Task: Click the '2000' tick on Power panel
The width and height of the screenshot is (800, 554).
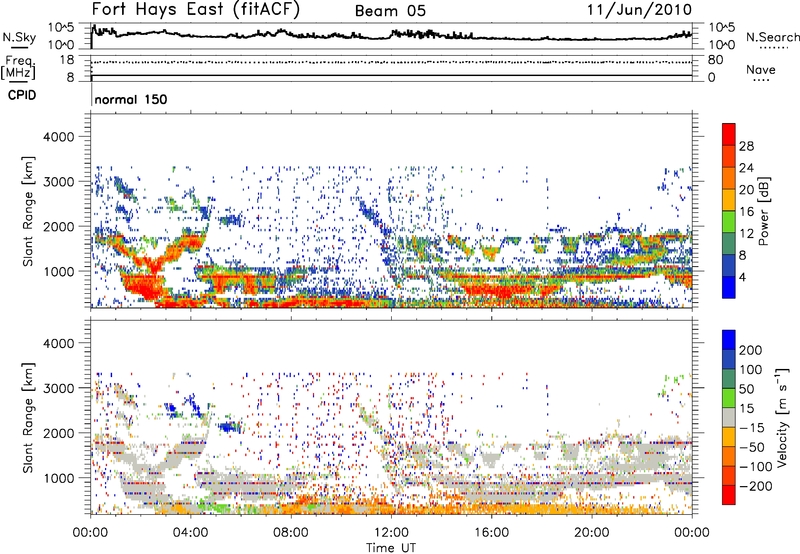Action: [x=59, y=226]
